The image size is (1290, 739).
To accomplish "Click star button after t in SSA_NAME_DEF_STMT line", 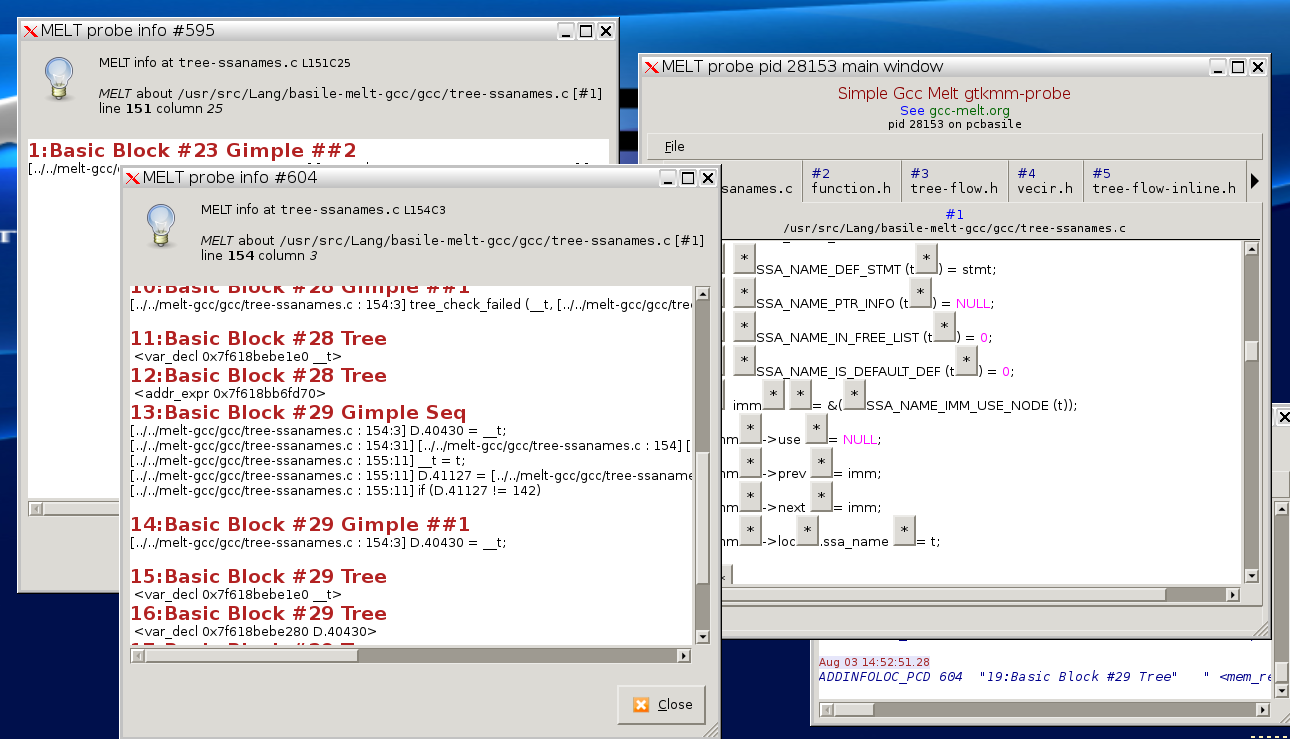I will point(927,260).
